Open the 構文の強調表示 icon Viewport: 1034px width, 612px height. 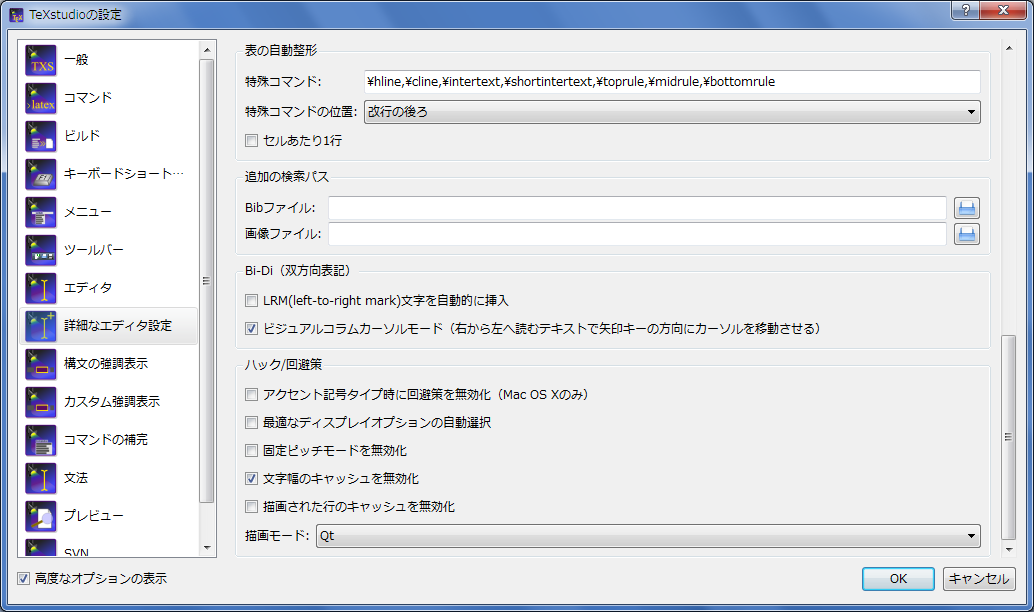tap(41, 364)
